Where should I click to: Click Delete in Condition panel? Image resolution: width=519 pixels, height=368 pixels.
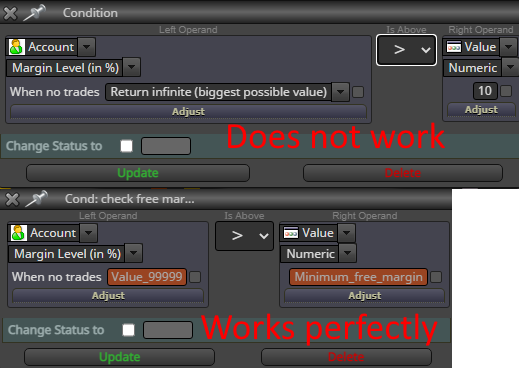[403, 173]
